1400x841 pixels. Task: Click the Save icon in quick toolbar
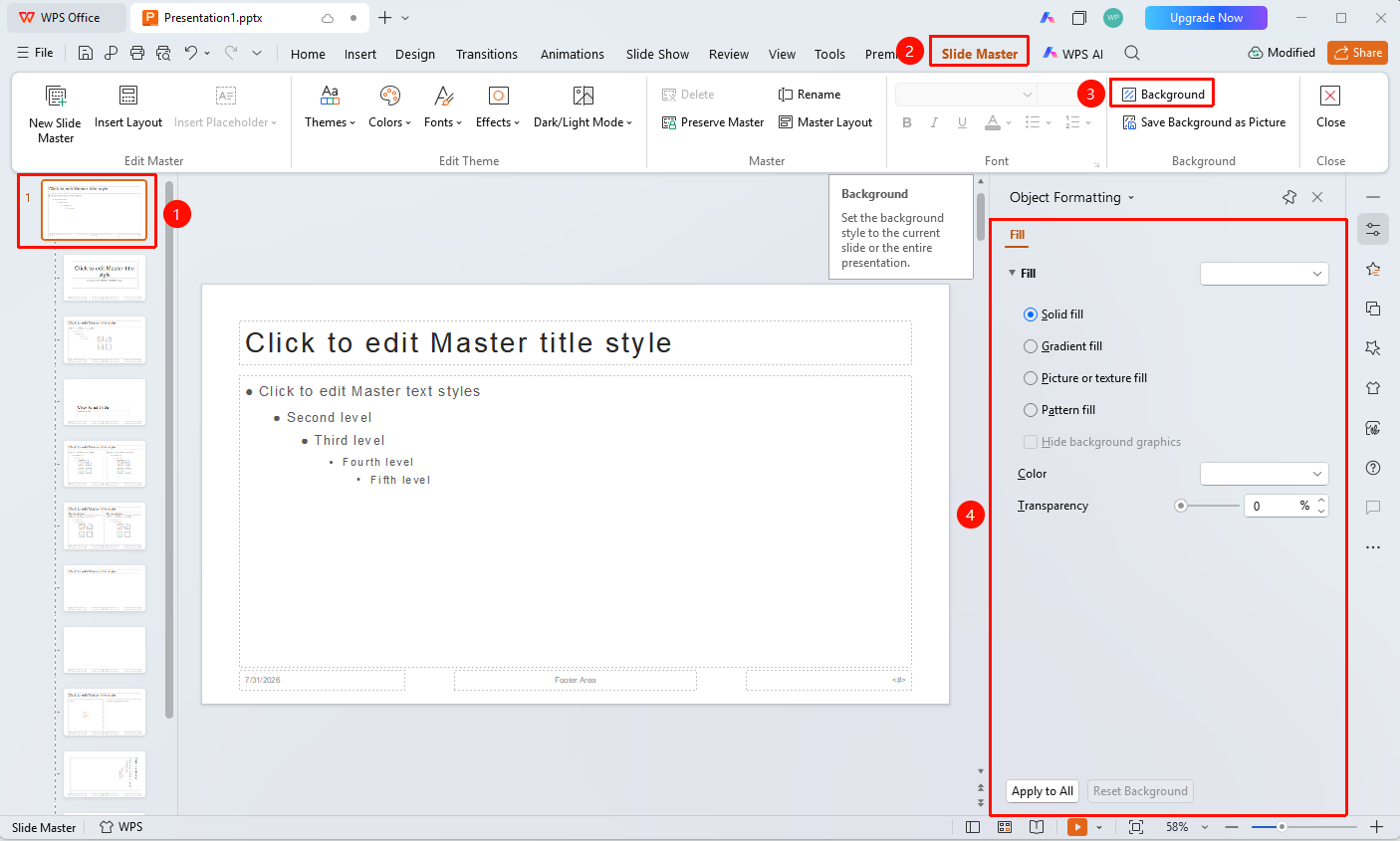tap(86, 53)
